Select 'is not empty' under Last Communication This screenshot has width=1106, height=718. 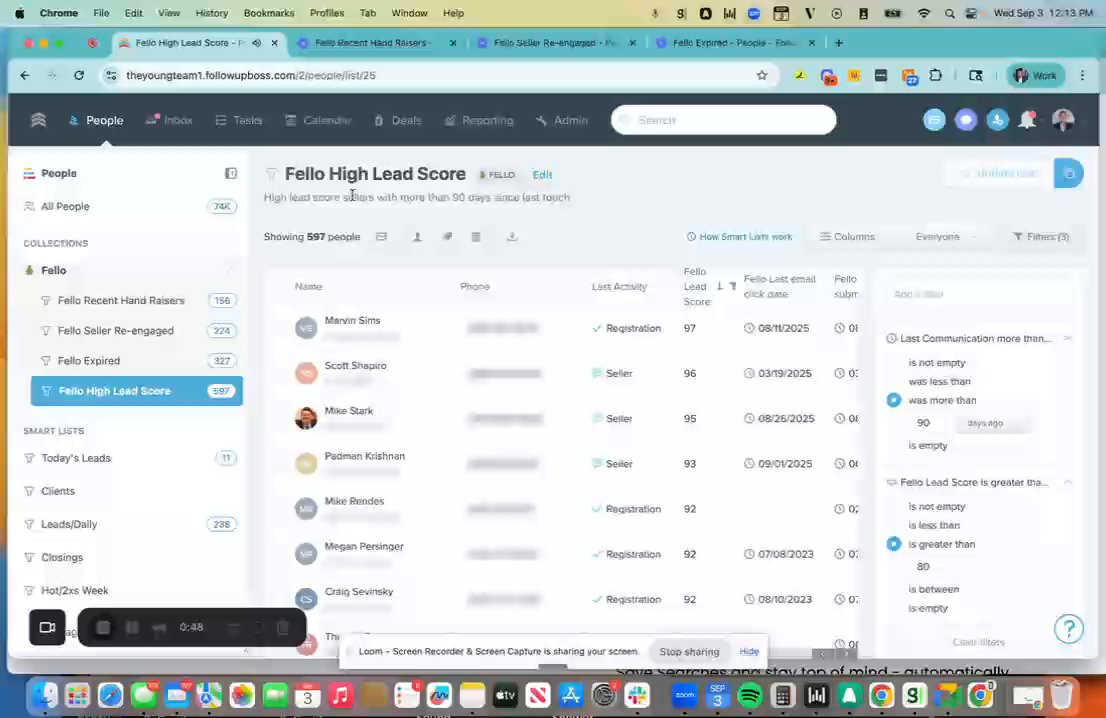point(937,363)
